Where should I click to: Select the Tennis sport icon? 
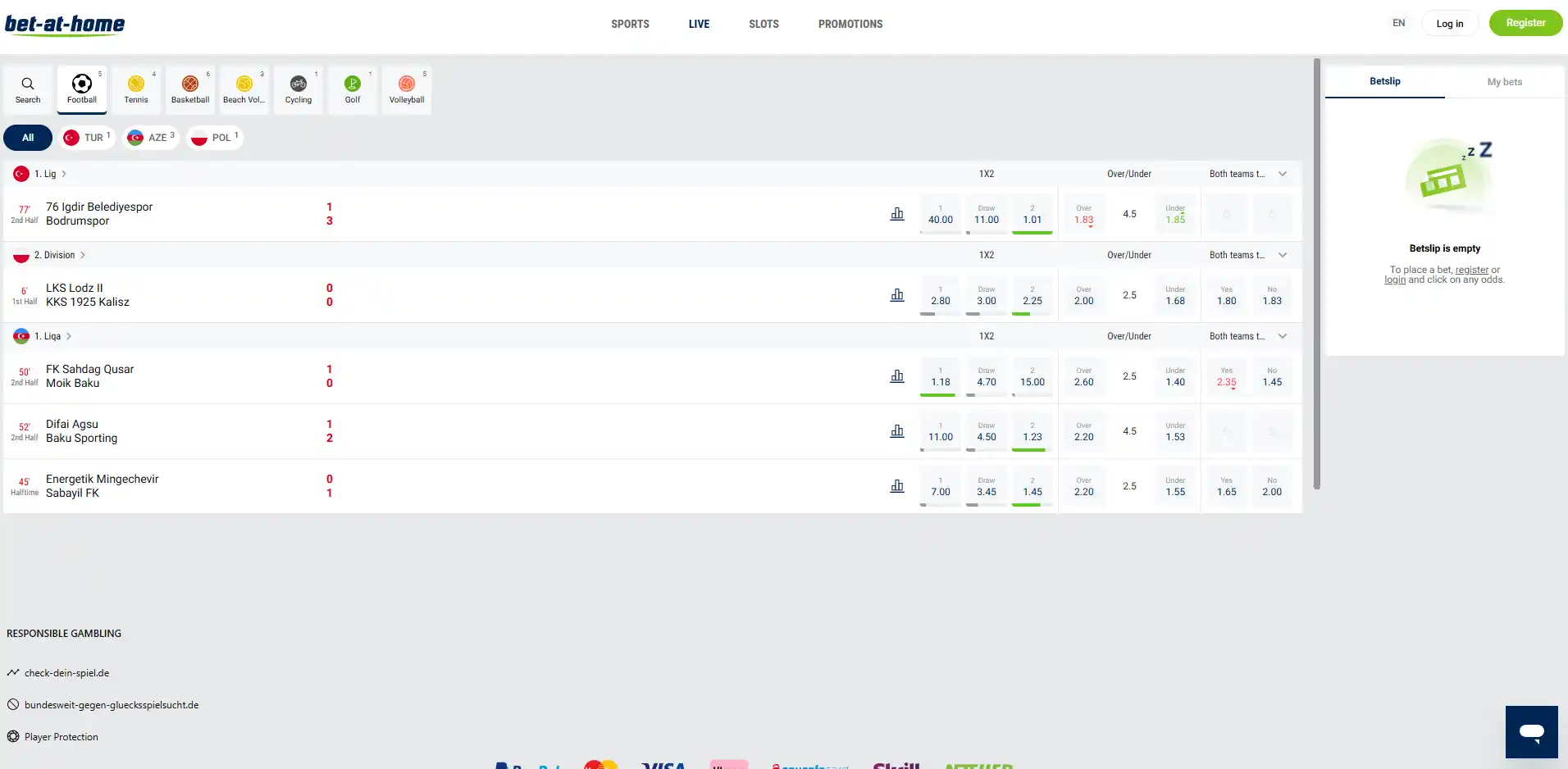(x=136, y=89)
